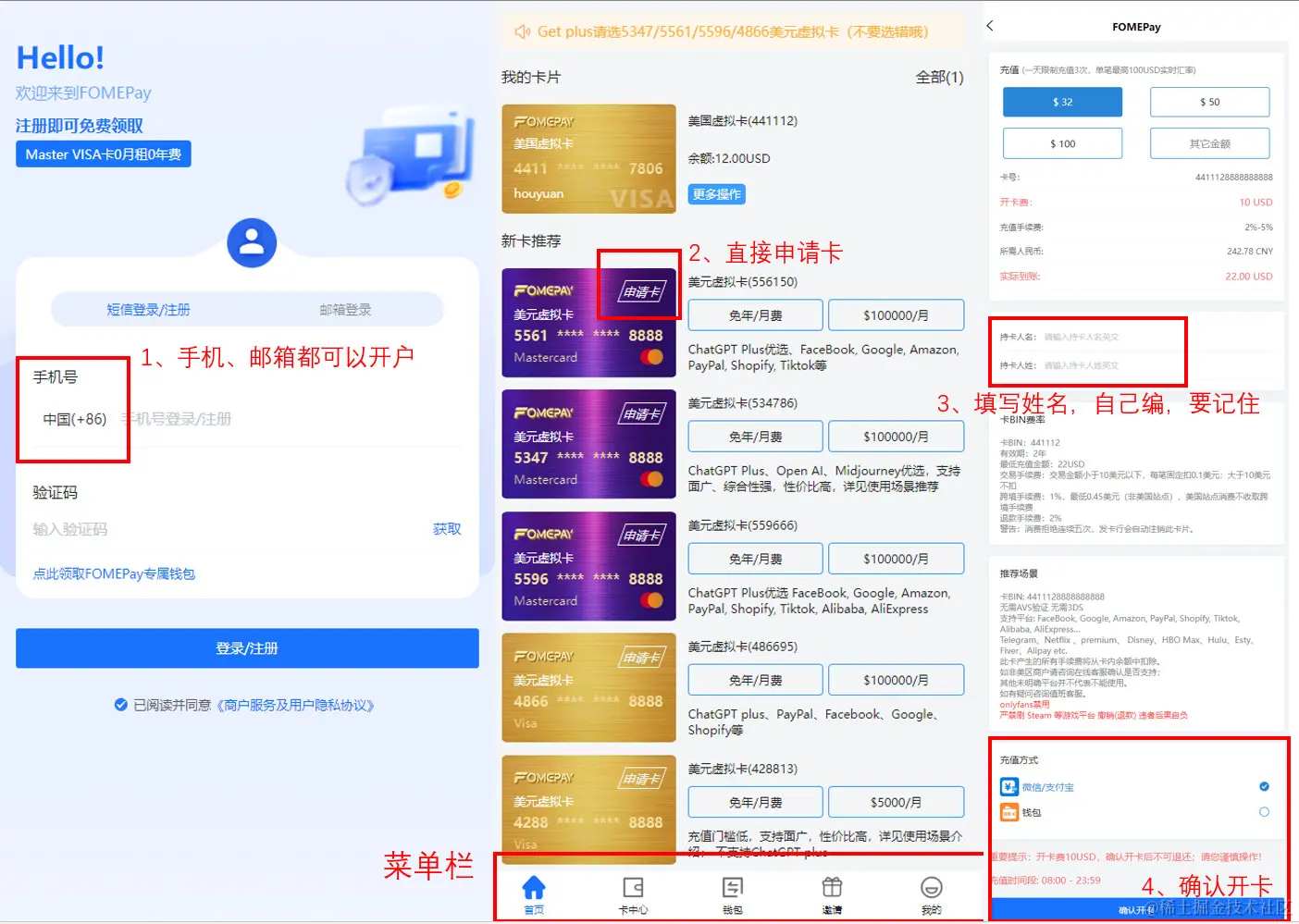Open the gold 4866 Visa card thumbnail
This screenshot has height=924, width=1299.
click(x=588, y=687)
